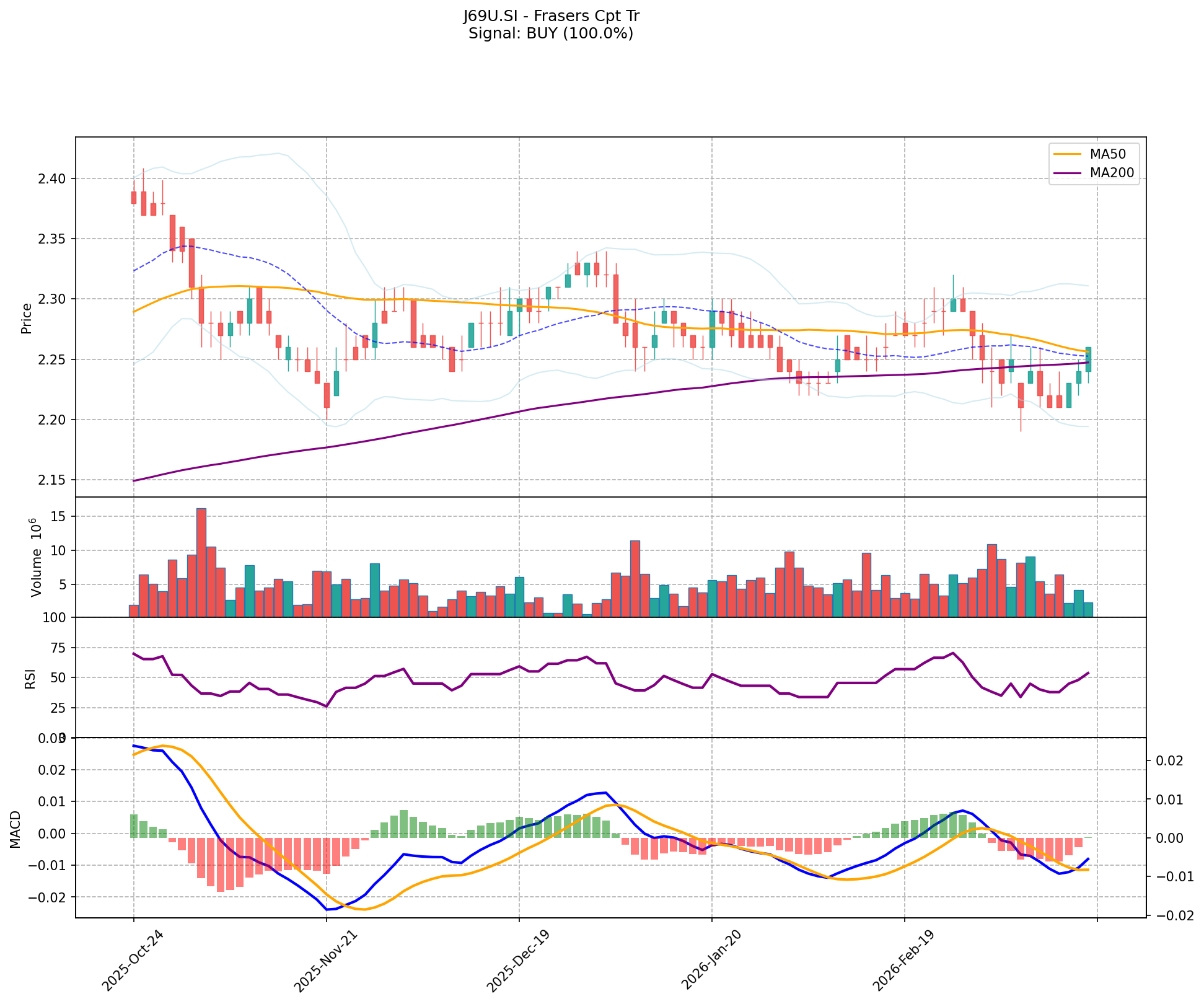Click the orange MA50 legend line swatch
The width and height of the screenshot is (1204, 1004).
click(x=1066, y=153)
